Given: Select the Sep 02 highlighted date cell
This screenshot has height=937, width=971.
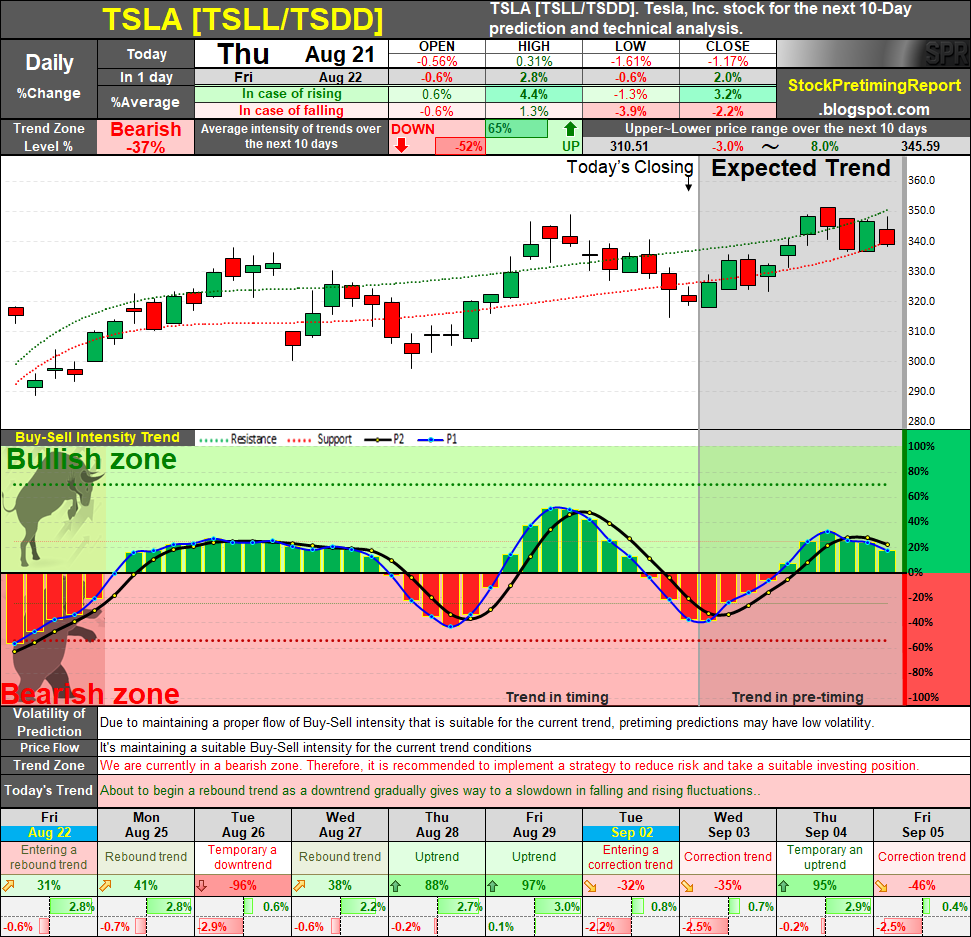Looking at the screenshot, I should point(631,833).
